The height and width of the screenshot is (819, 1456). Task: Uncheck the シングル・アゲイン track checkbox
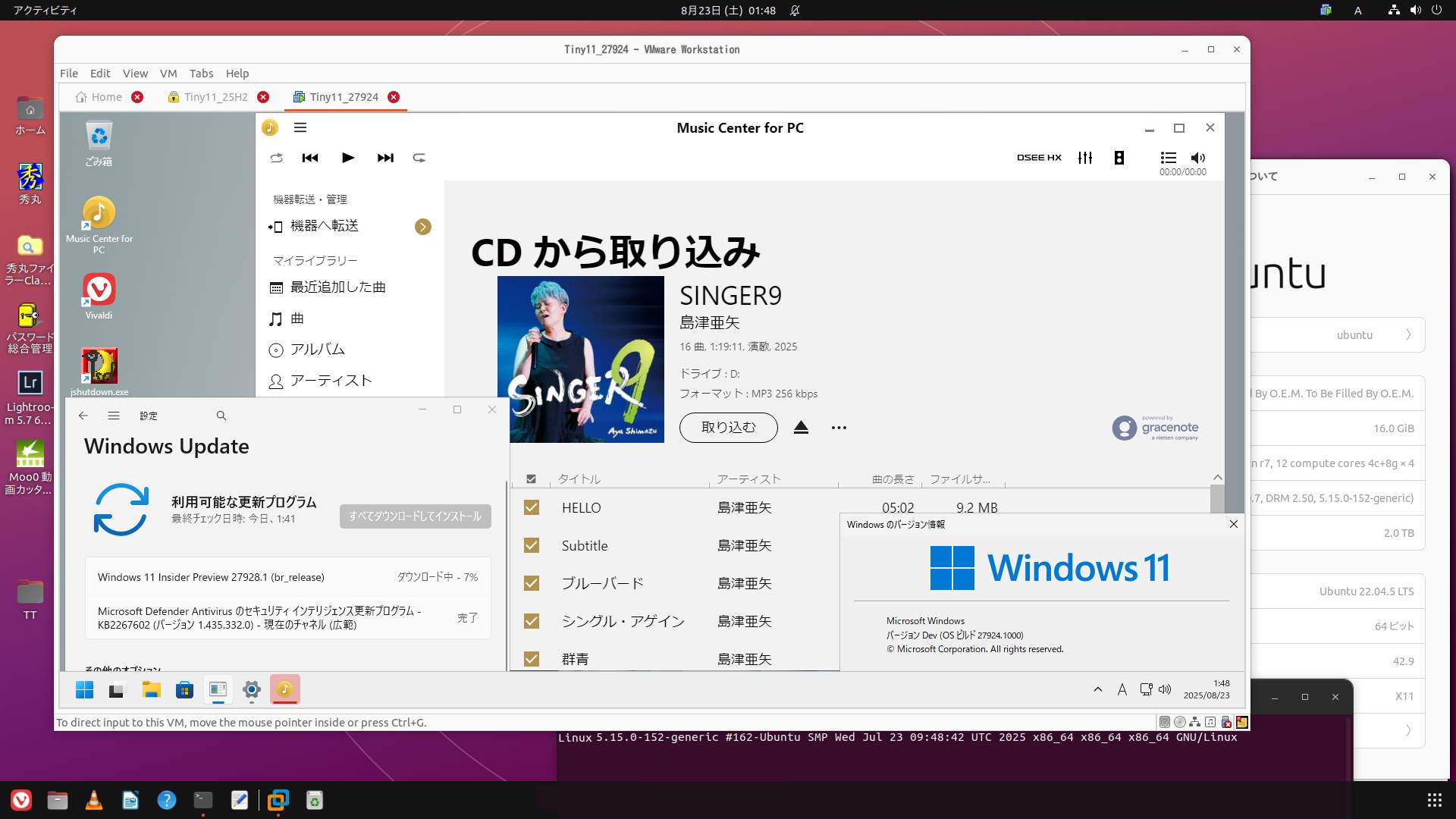(532, 621)
